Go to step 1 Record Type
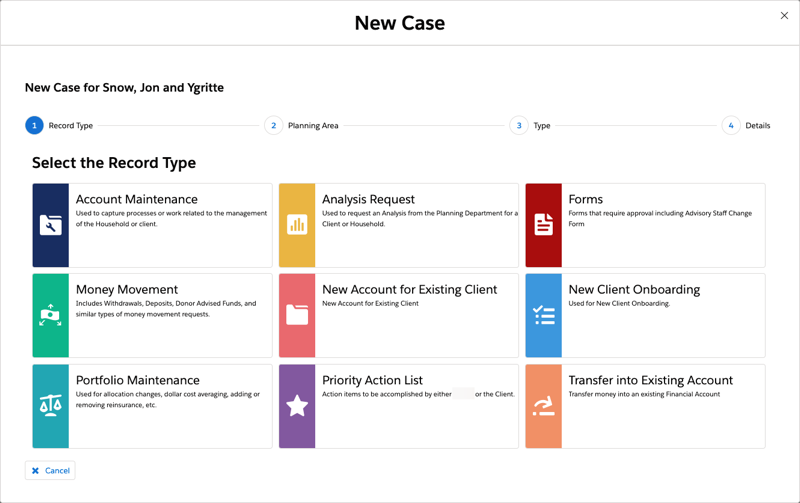 (34, 126)
